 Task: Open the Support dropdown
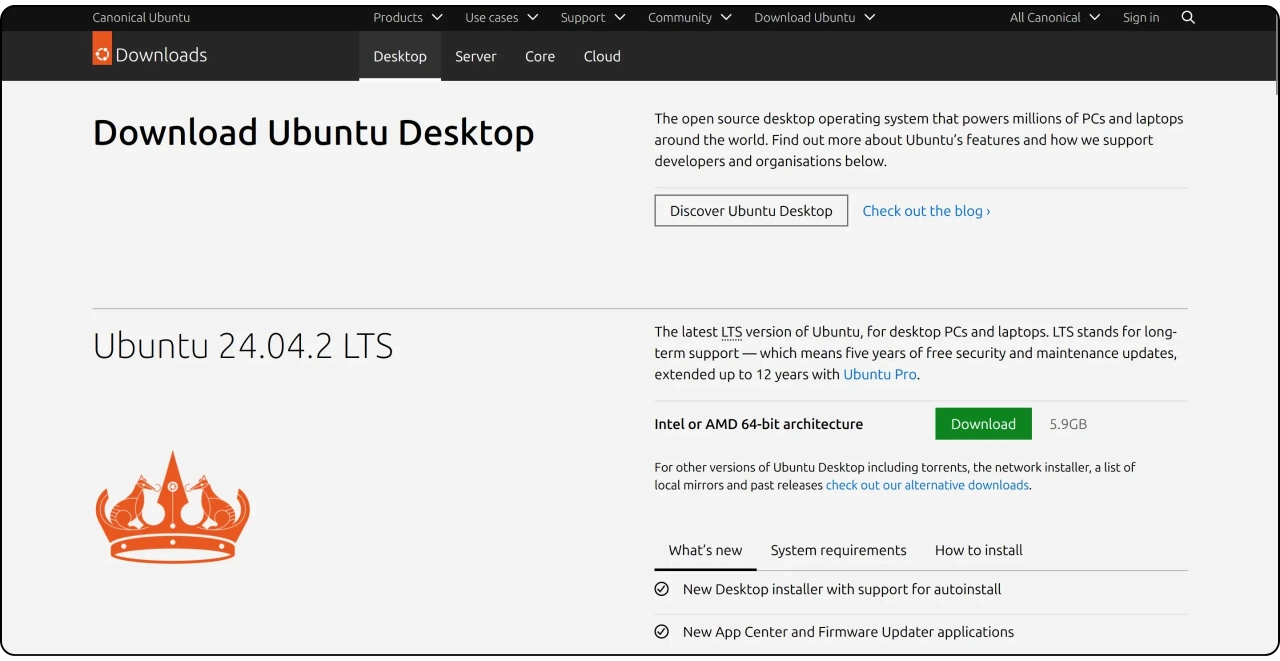click(593, 17)
